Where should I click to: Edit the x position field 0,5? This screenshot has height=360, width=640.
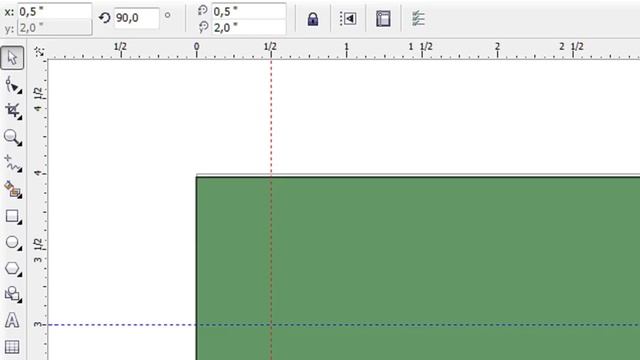[x=54, y=11]
